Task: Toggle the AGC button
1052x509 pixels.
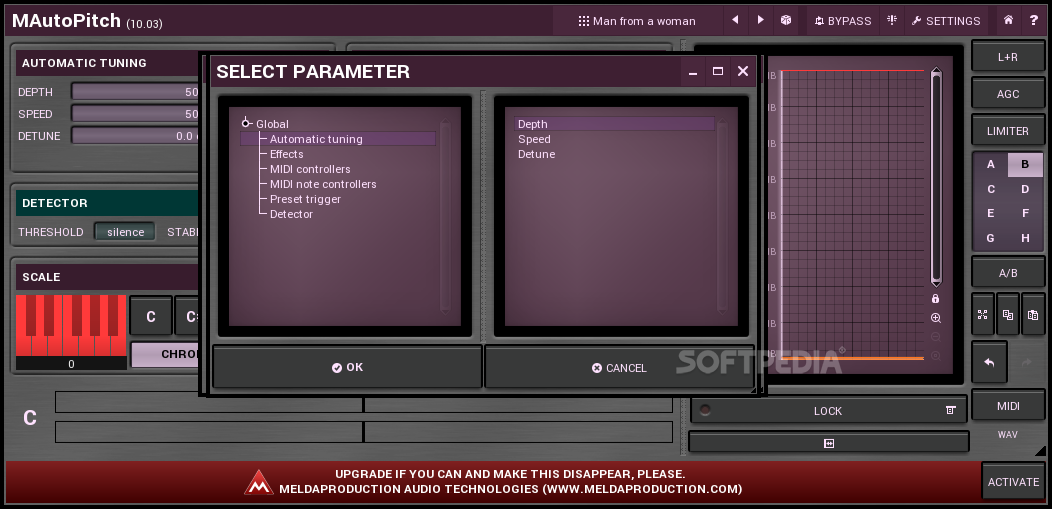Action: (x=1008, y=94)
